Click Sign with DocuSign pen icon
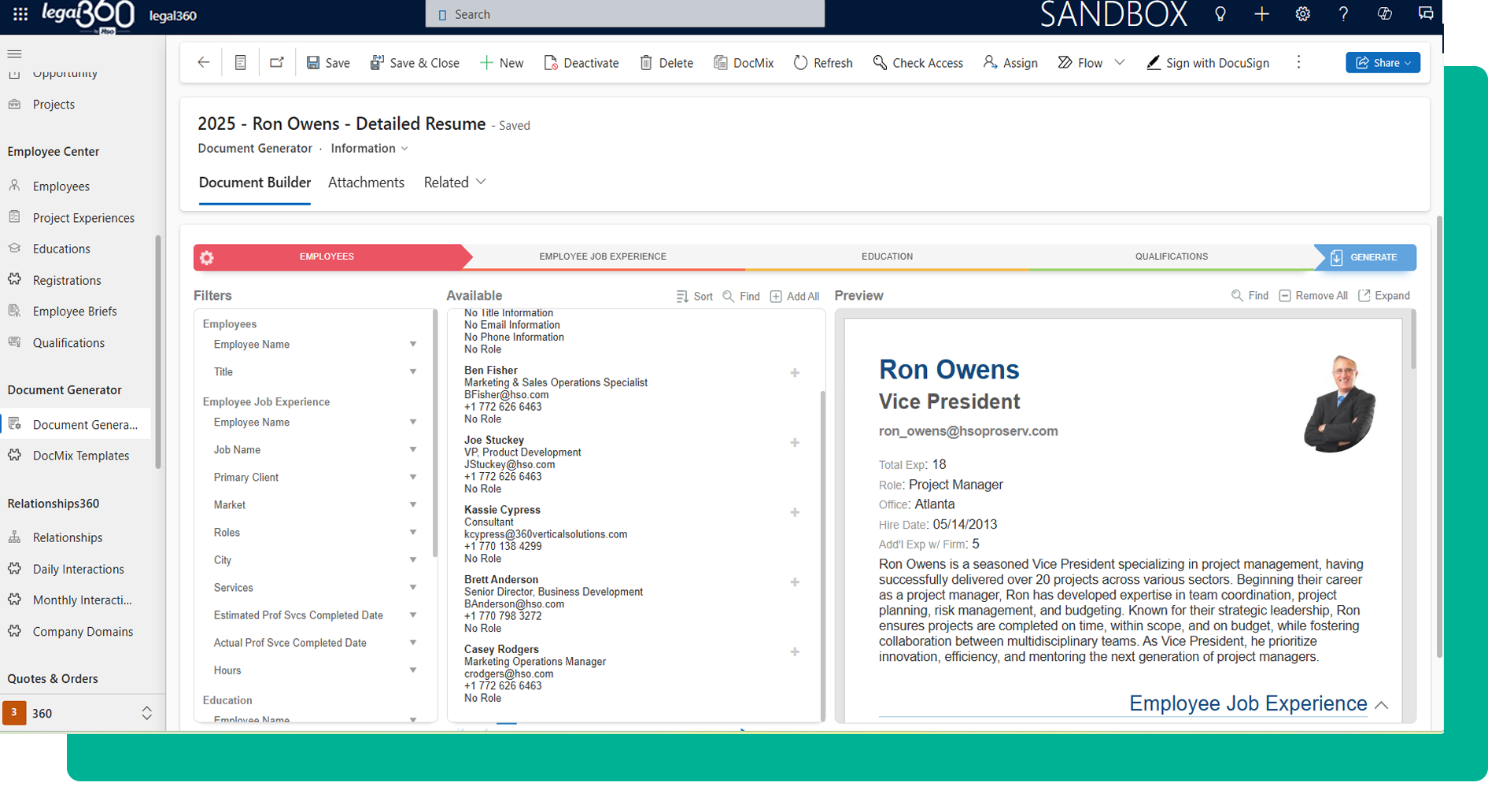The height and width of the screenshot is (812, 1499). point(1153,63)
